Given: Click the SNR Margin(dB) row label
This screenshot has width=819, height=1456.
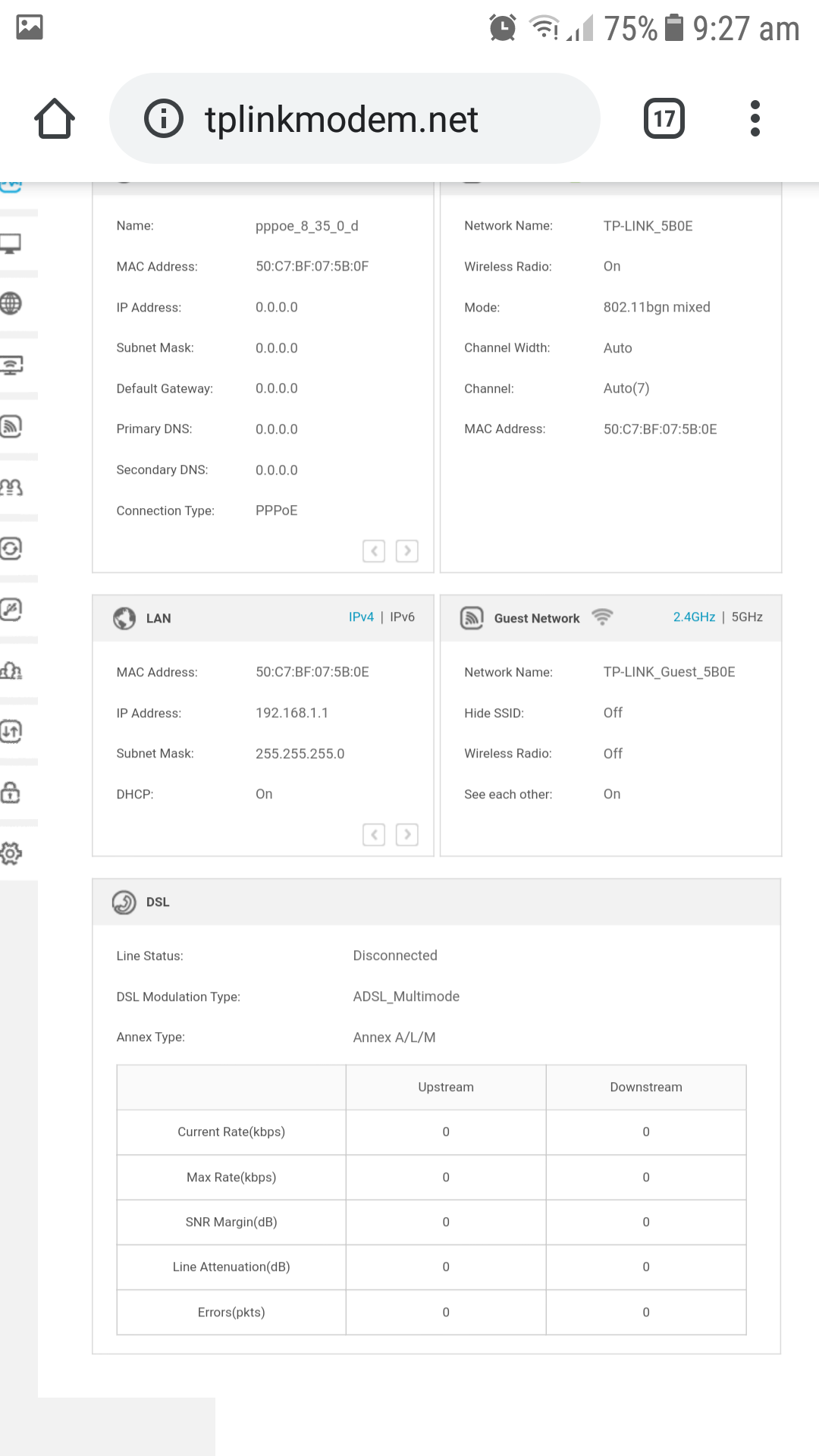Looking at the screenshot, I should (231, 1222).
